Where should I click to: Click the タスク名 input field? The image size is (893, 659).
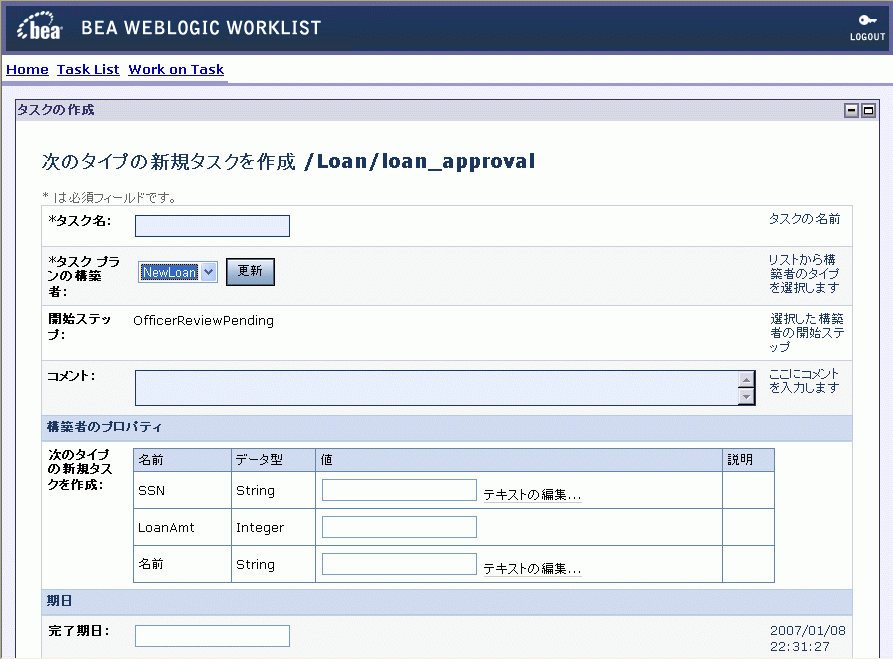tap(212, 226)
